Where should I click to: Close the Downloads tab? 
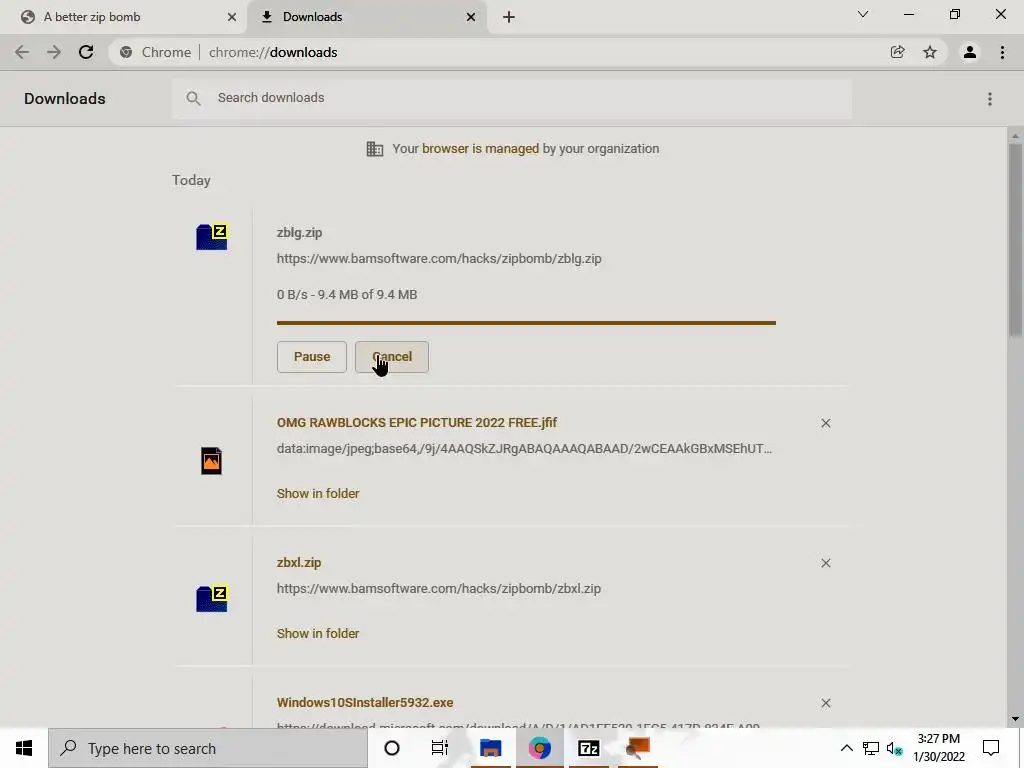tap(471, 17)
